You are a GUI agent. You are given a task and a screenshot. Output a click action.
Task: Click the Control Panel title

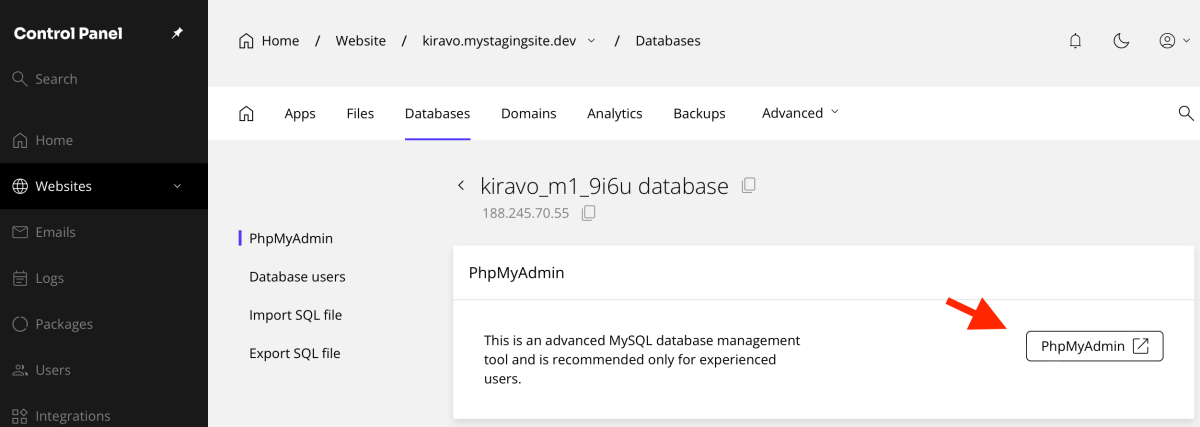[68, 33]
